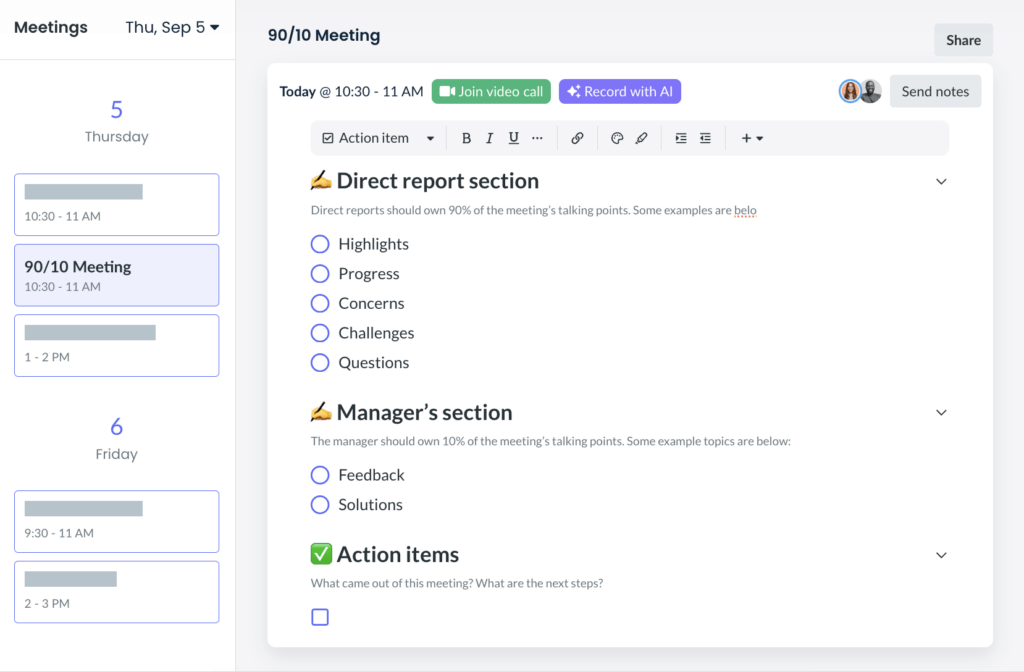Check off the Highlights talking point
The height and width of the screenshot is (672, 1024).
[320, 244]
